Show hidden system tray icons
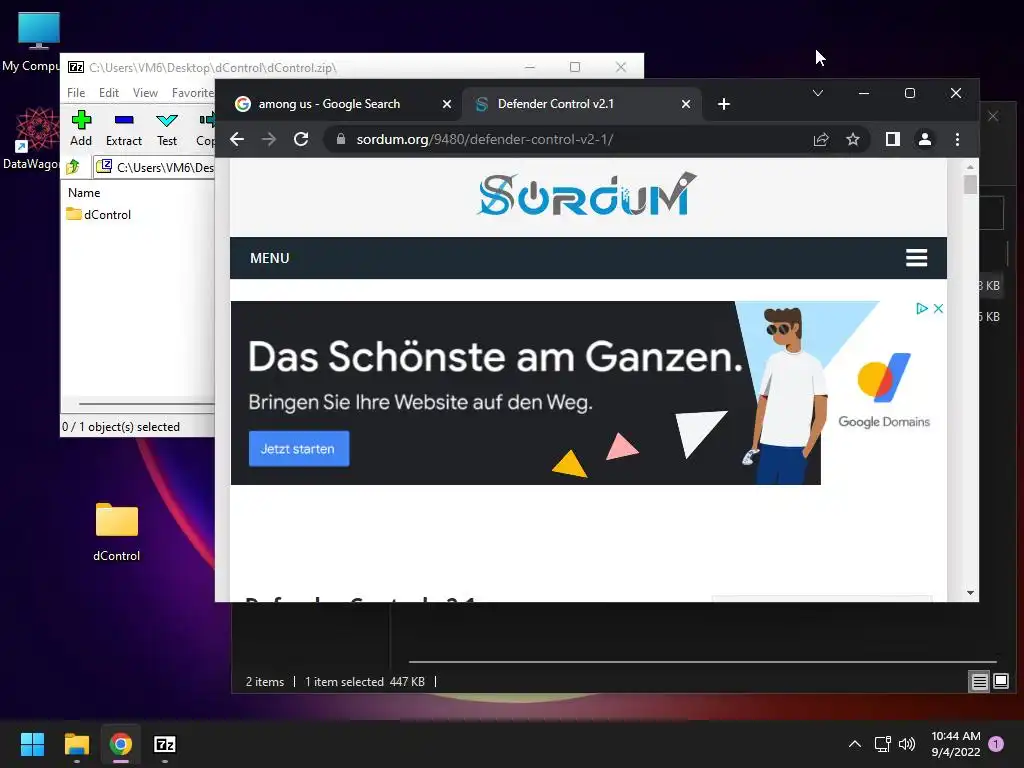The width and height of the screenshot is (1024, 768). pos(855,744)
